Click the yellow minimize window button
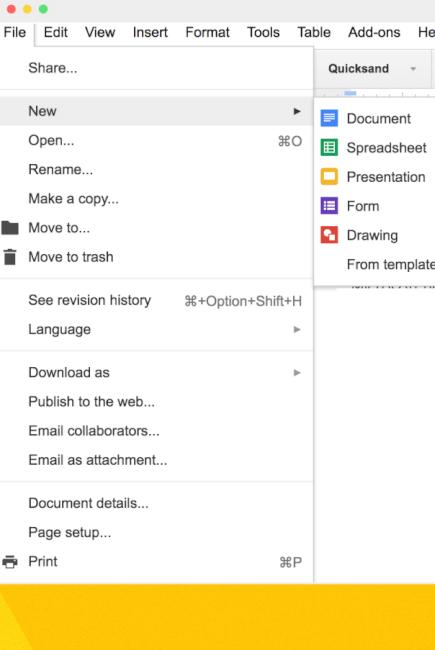The height and width of the screenshot is (650, 435). coord(27,9)
